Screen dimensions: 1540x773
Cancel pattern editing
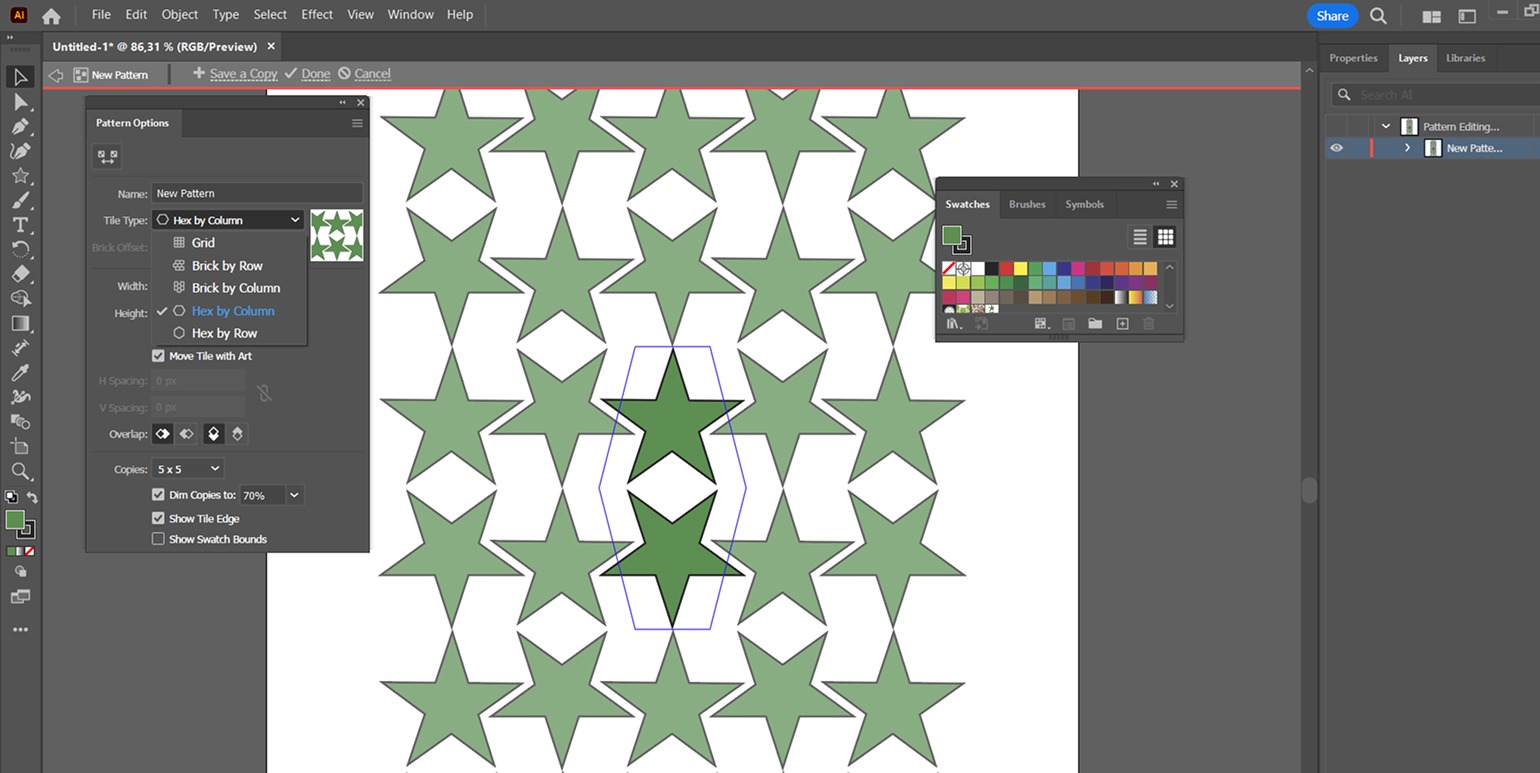(x=364, y=74)
